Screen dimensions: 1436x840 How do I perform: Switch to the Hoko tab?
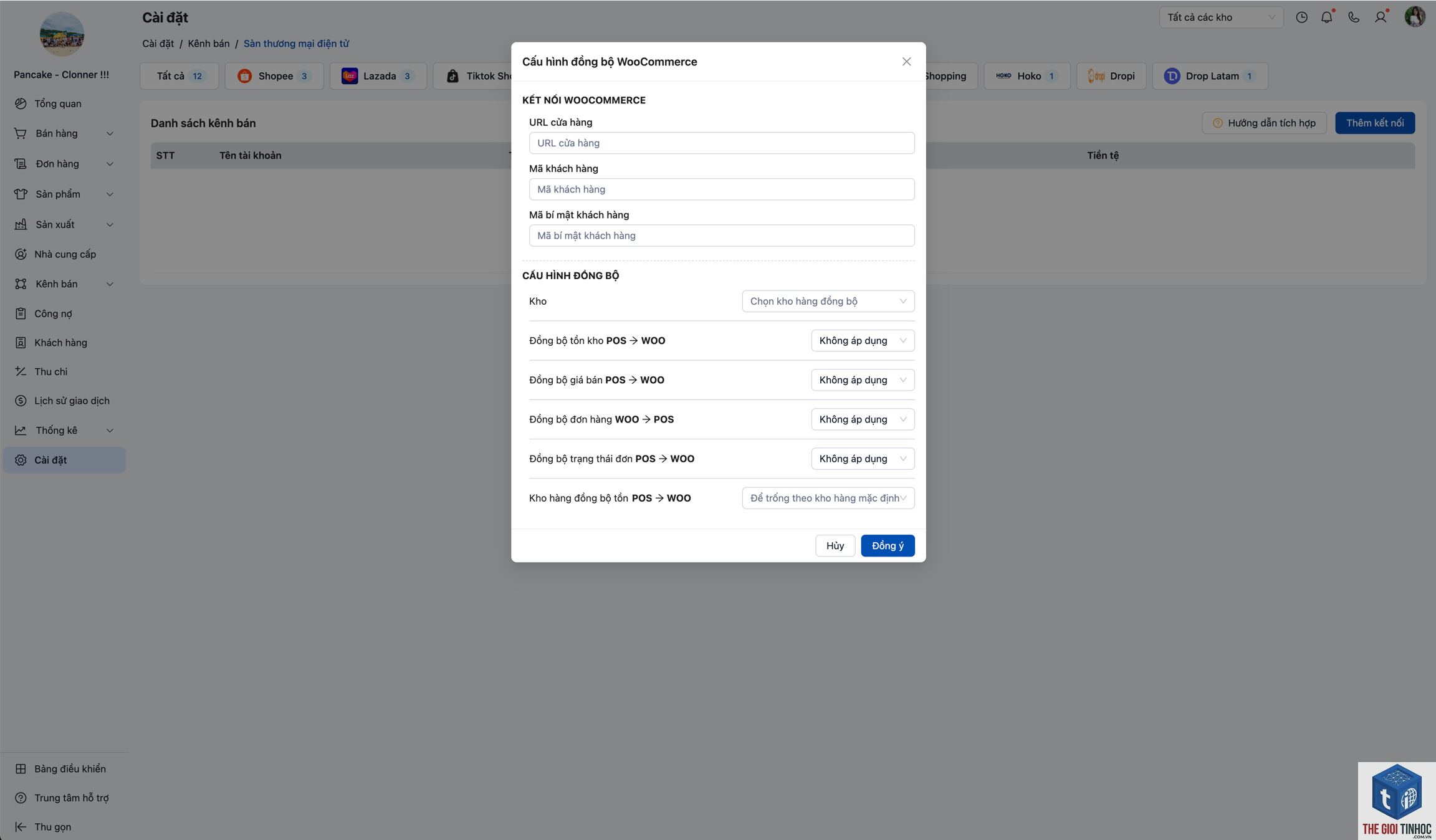click(x=1027, y=76)
